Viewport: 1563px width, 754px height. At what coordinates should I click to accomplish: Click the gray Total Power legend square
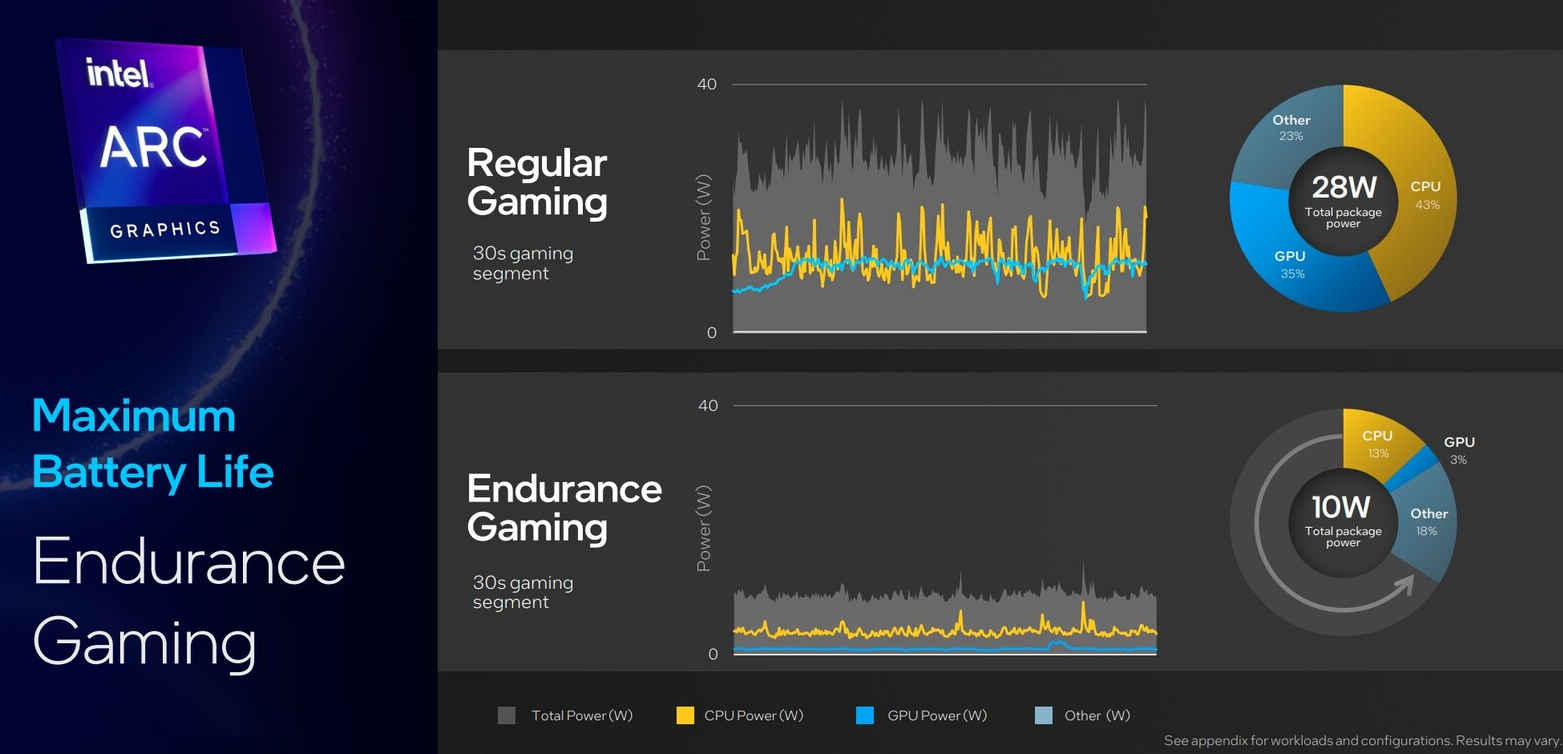pos(506,715)
